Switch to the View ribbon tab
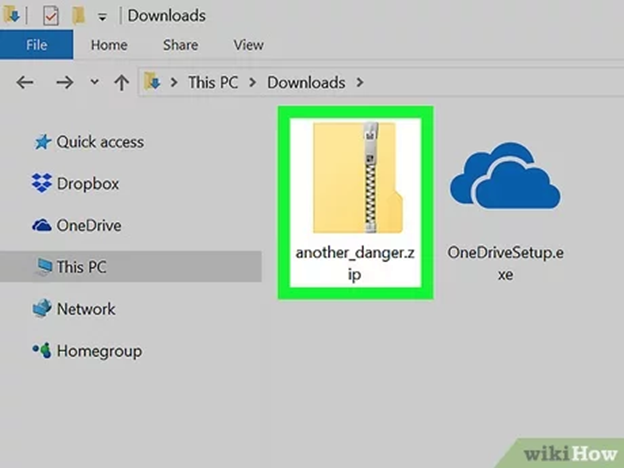 click(248, 45)
